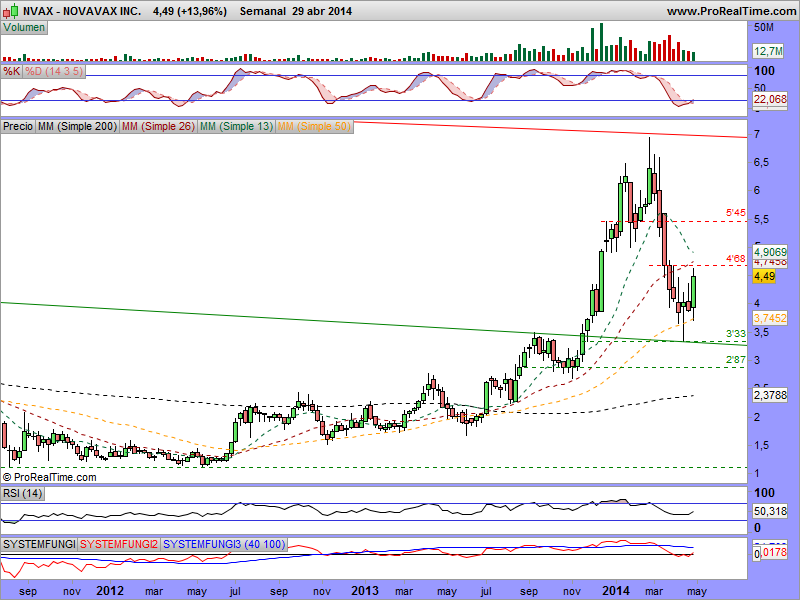The height and width of the screenshot is (600, 800).
Task: Click the candlestick icon beside the NVAX title
Action: tap(10, 10)
